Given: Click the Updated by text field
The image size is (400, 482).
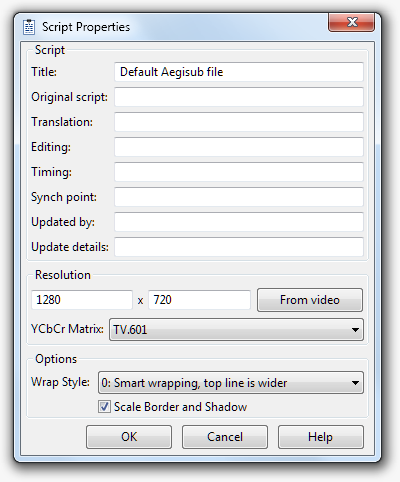Looking at the screenshot, I should click(239, 222).
